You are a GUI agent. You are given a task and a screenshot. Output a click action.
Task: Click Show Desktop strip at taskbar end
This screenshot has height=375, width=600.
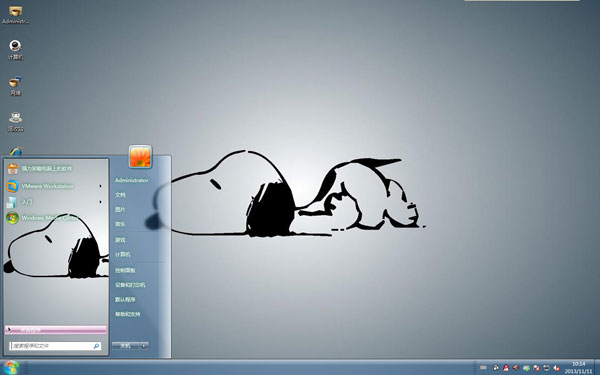(597, 368)
